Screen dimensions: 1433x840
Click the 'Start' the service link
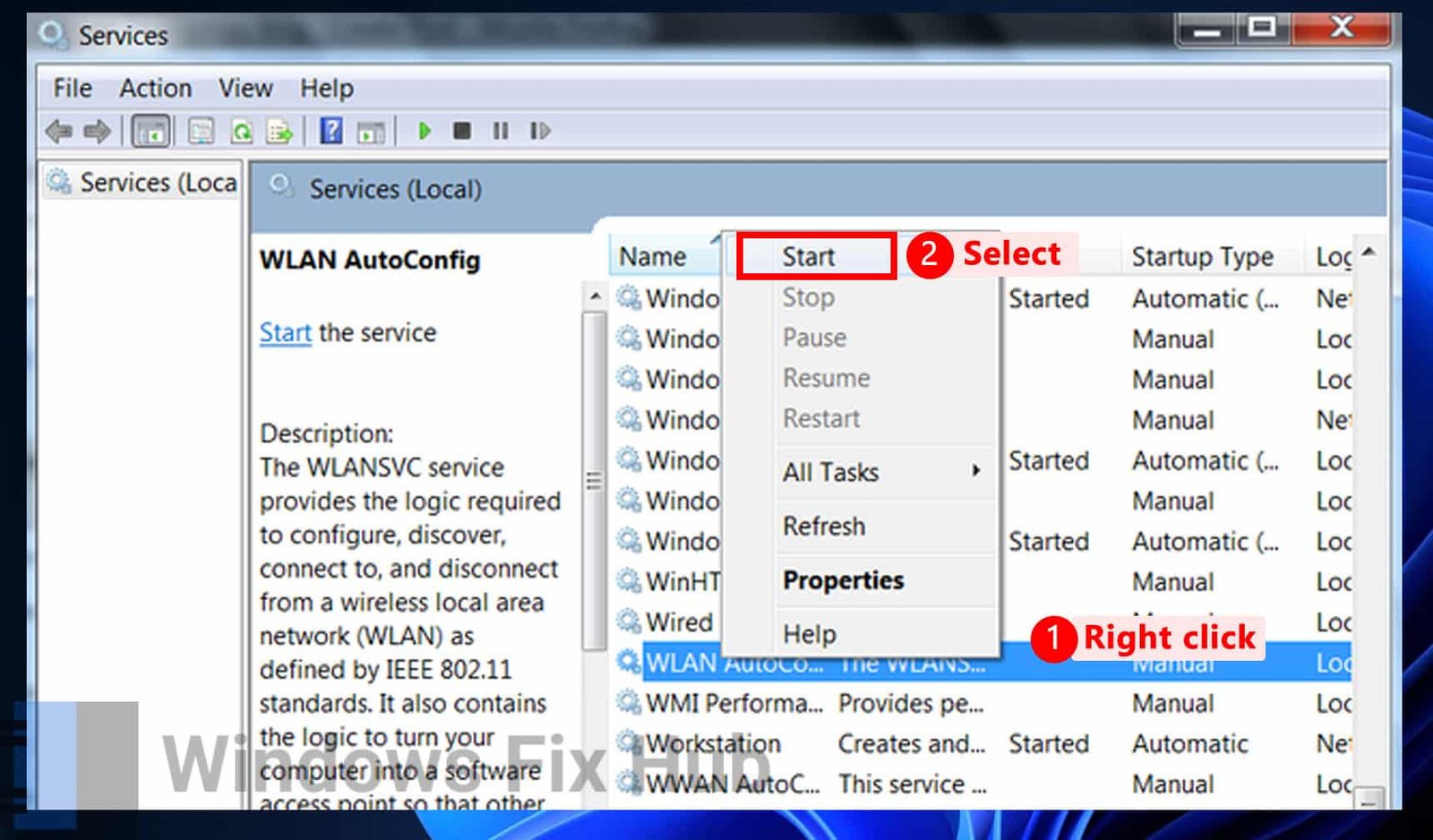[x=286, y=332]
